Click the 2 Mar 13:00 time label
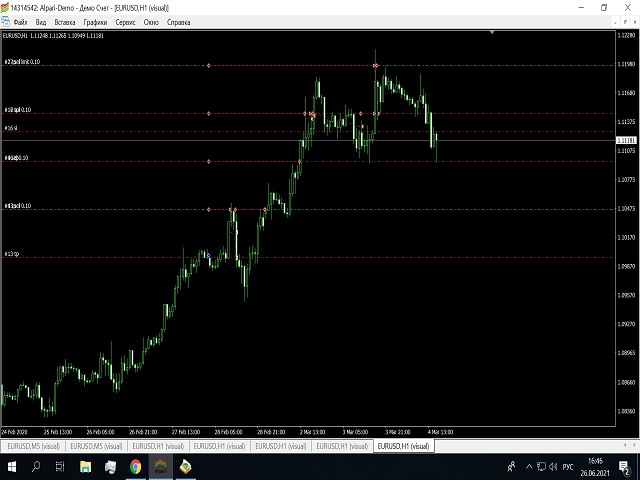640x480 pixels. coord(312,432)
